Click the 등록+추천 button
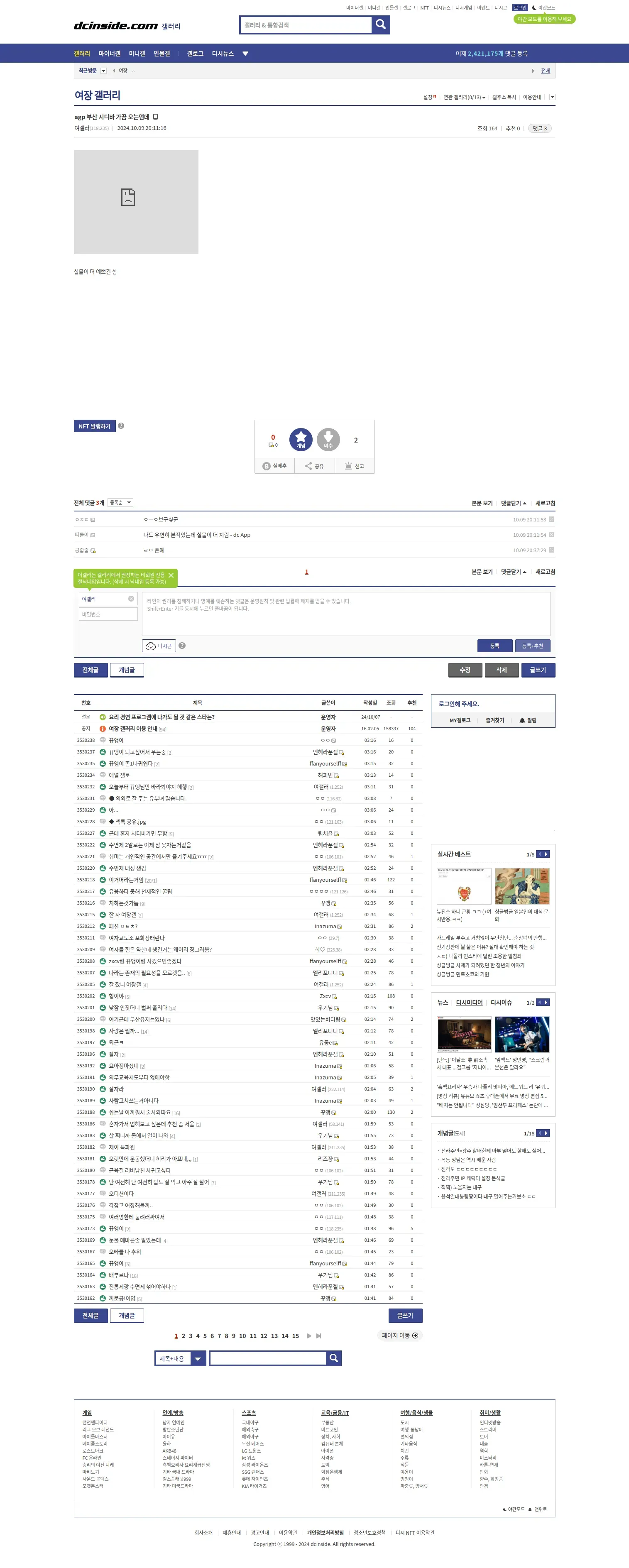 coord(532,646)
